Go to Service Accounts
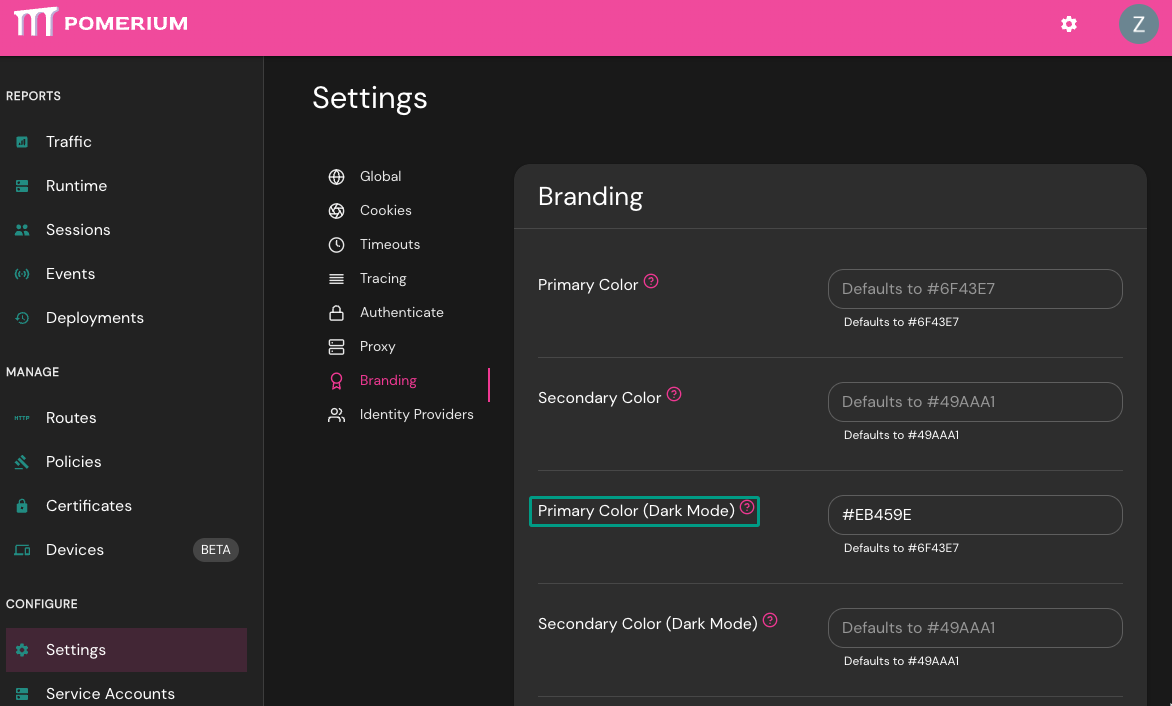Image resolution: width=1172 pixels, height=706 pixels. [110, 693]
